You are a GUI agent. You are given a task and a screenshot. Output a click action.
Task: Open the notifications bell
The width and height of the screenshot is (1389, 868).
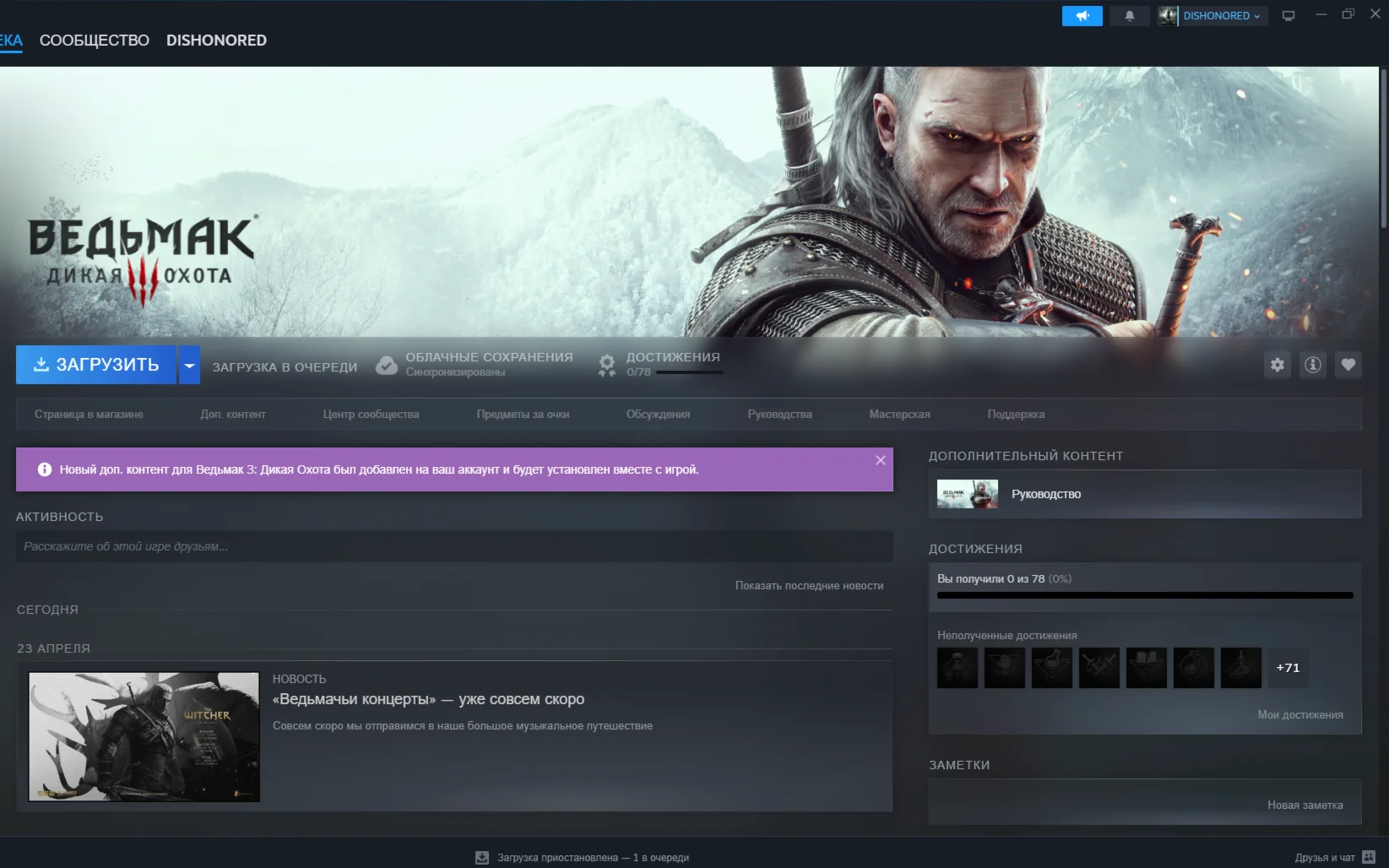click(1129, 16)
